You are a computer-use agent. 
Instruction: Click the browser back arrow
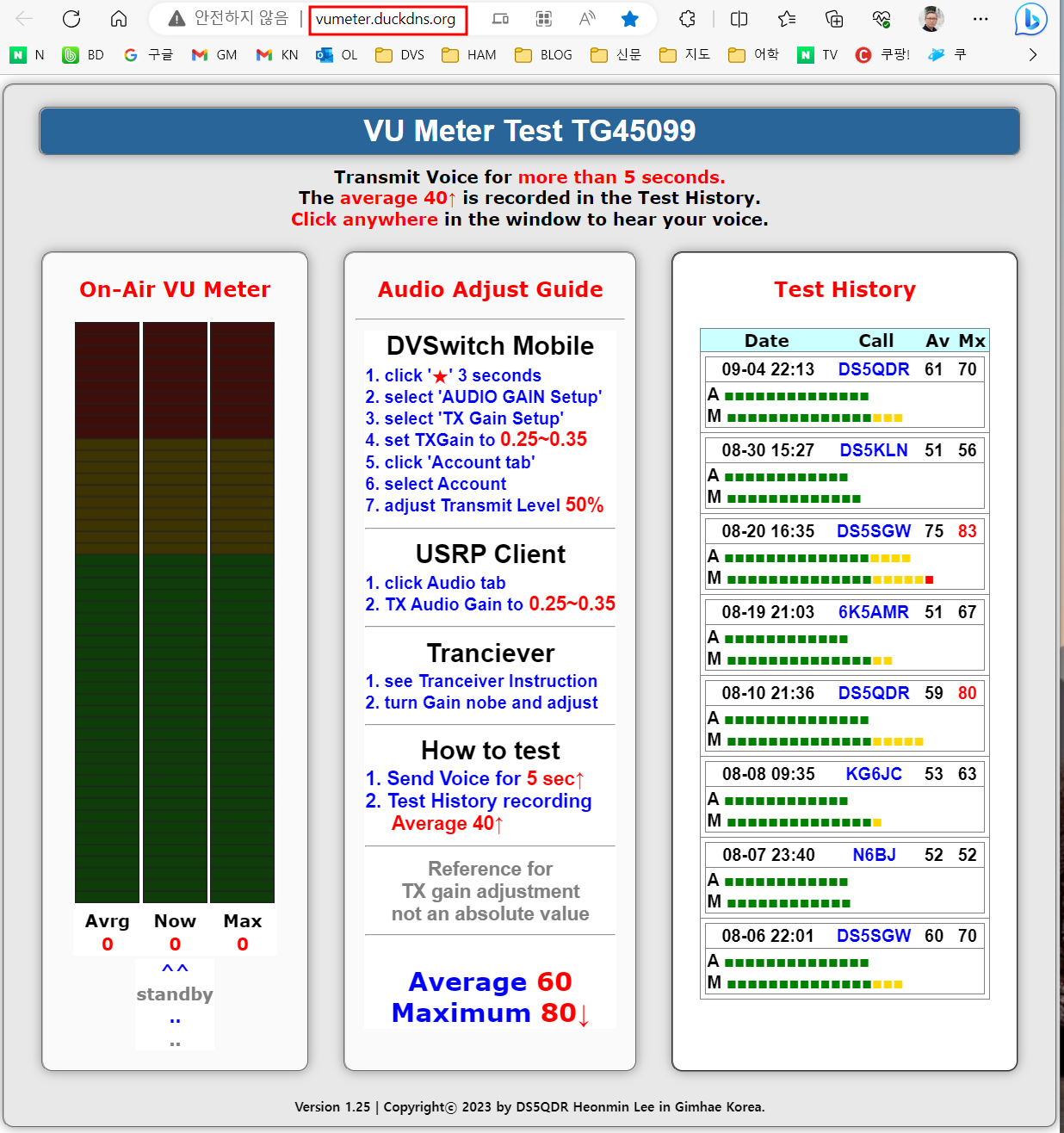tap(24, 18)
